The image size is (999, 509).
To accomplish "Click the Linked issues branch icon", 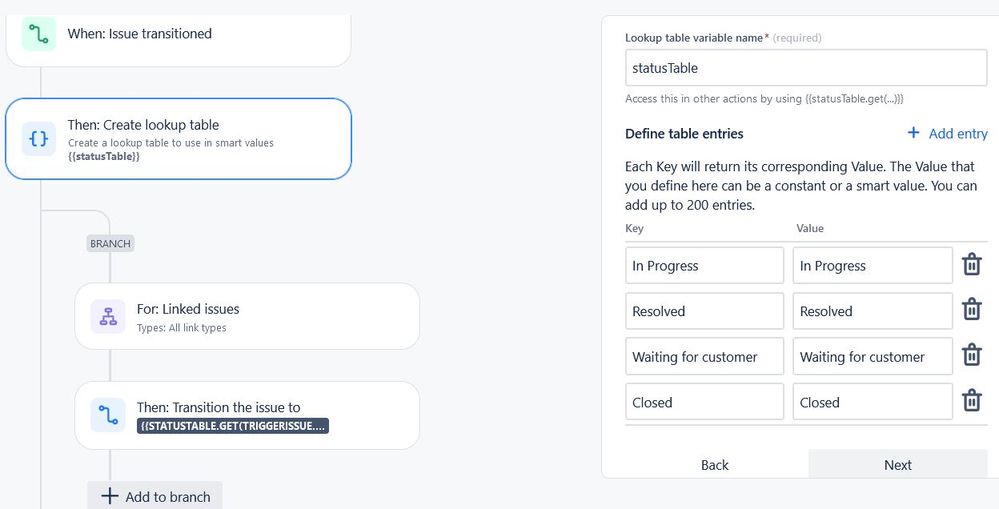I will tap(108, 317).
